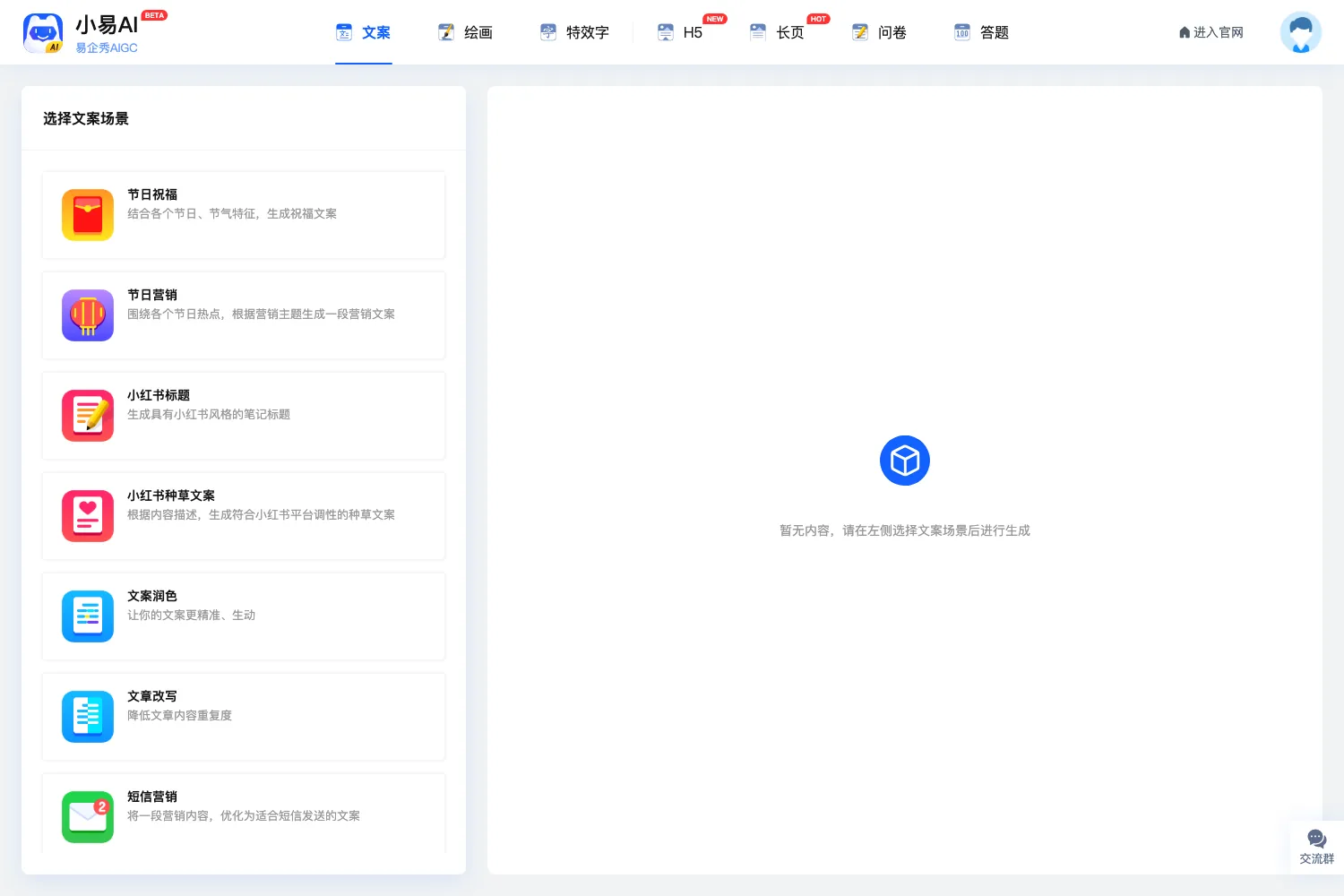Switch to the H5 tab
1344x896 pixels.
[x=680, y=32]
